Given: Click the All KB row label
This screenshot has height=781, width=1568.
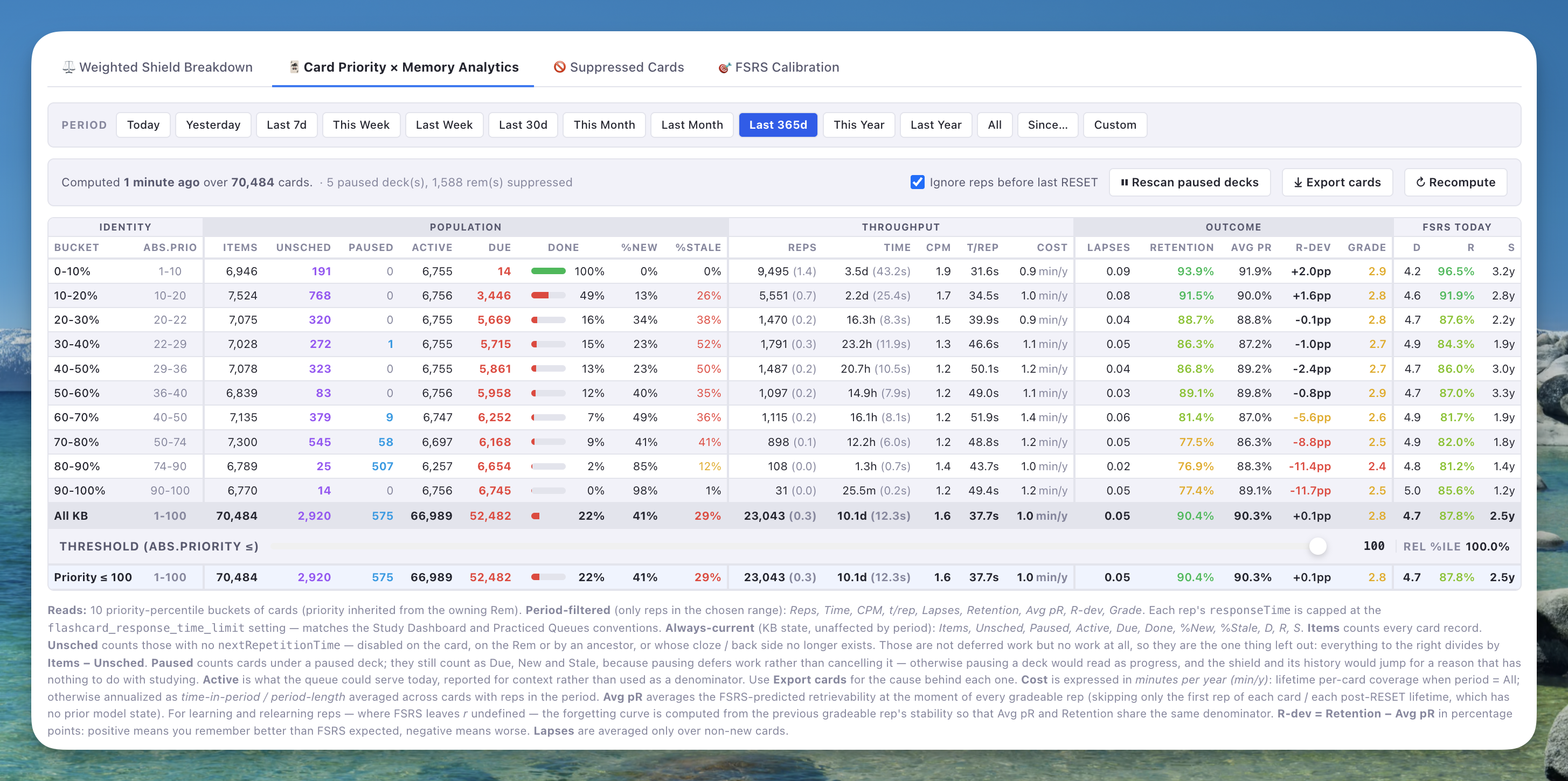Looking at the screenshot, I should click(x=71, y=516).
